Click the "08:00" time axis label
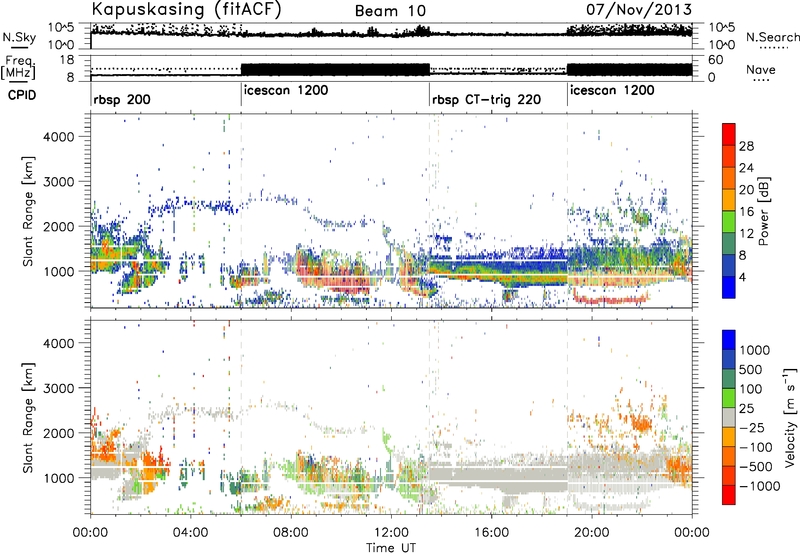 coord(291,532)
